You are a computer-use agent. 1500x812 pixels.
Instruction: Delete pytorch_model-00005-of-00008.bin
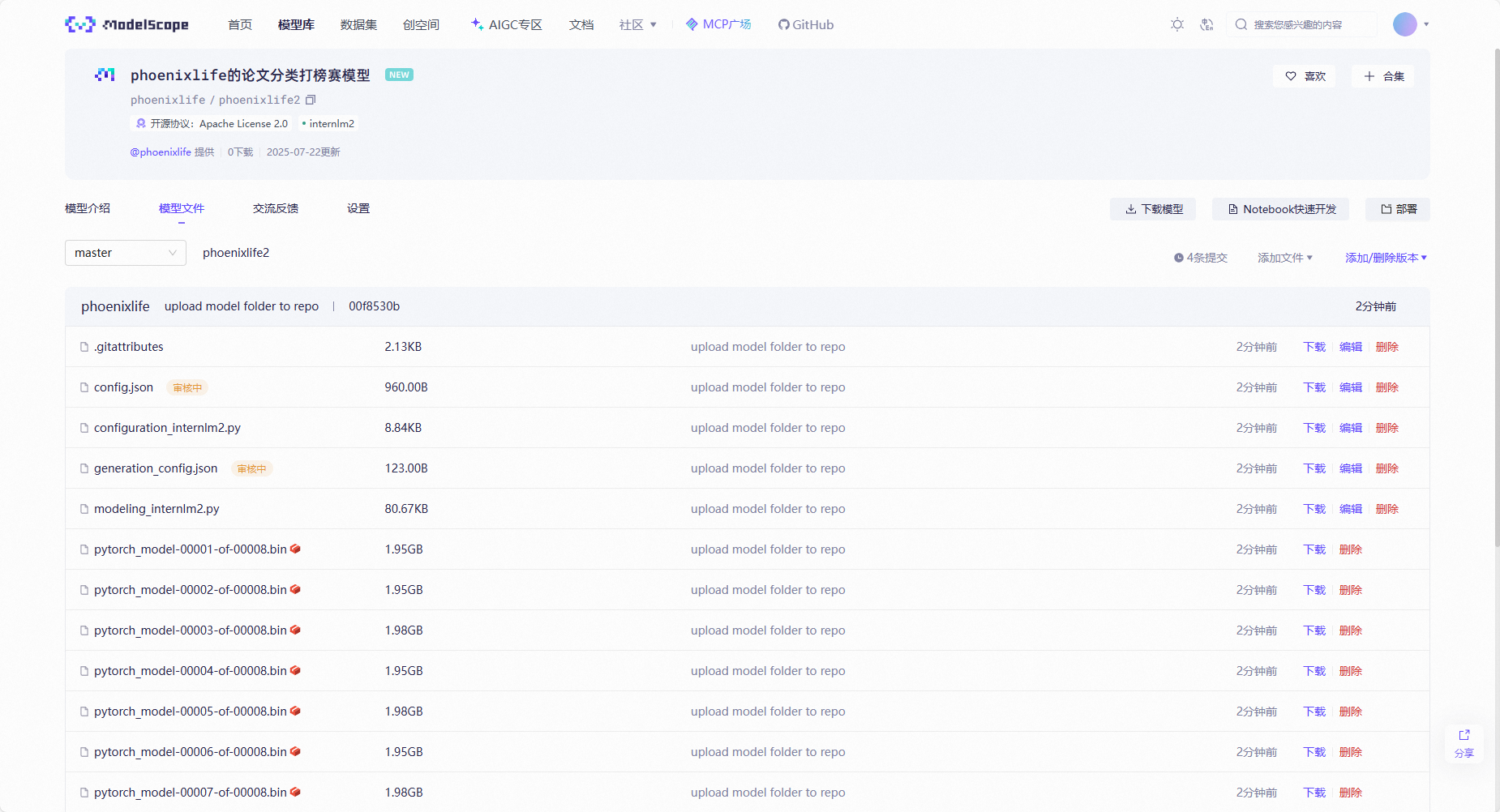click(1351, 712)
